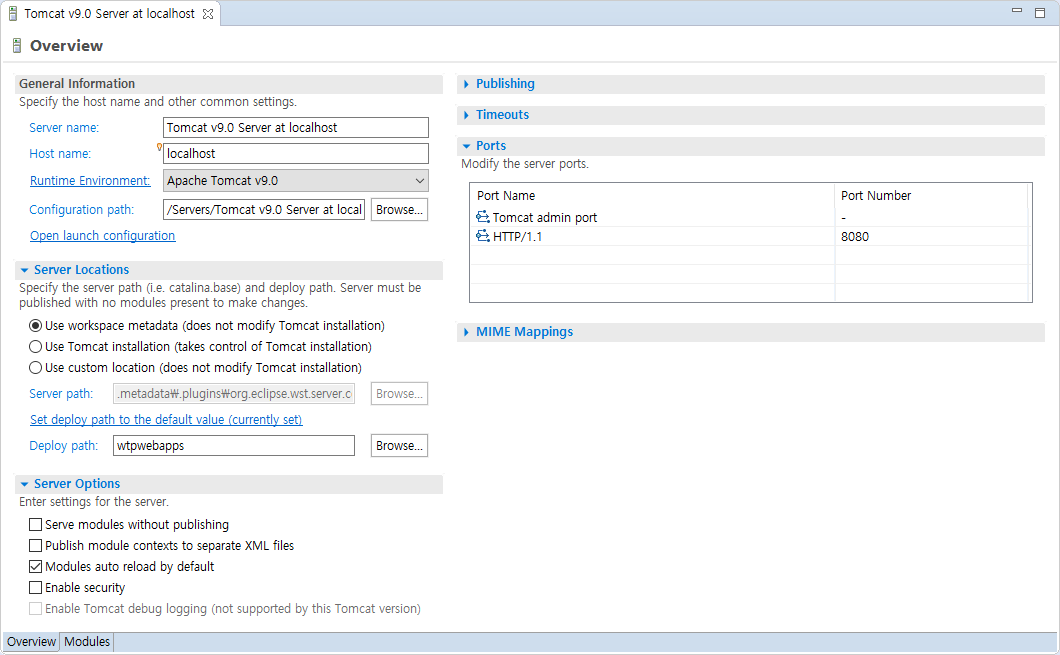Close the Tomcat v9.0 Server editor tab
Viewport: 1060px width, 655px height.
(x=208, y=14)
